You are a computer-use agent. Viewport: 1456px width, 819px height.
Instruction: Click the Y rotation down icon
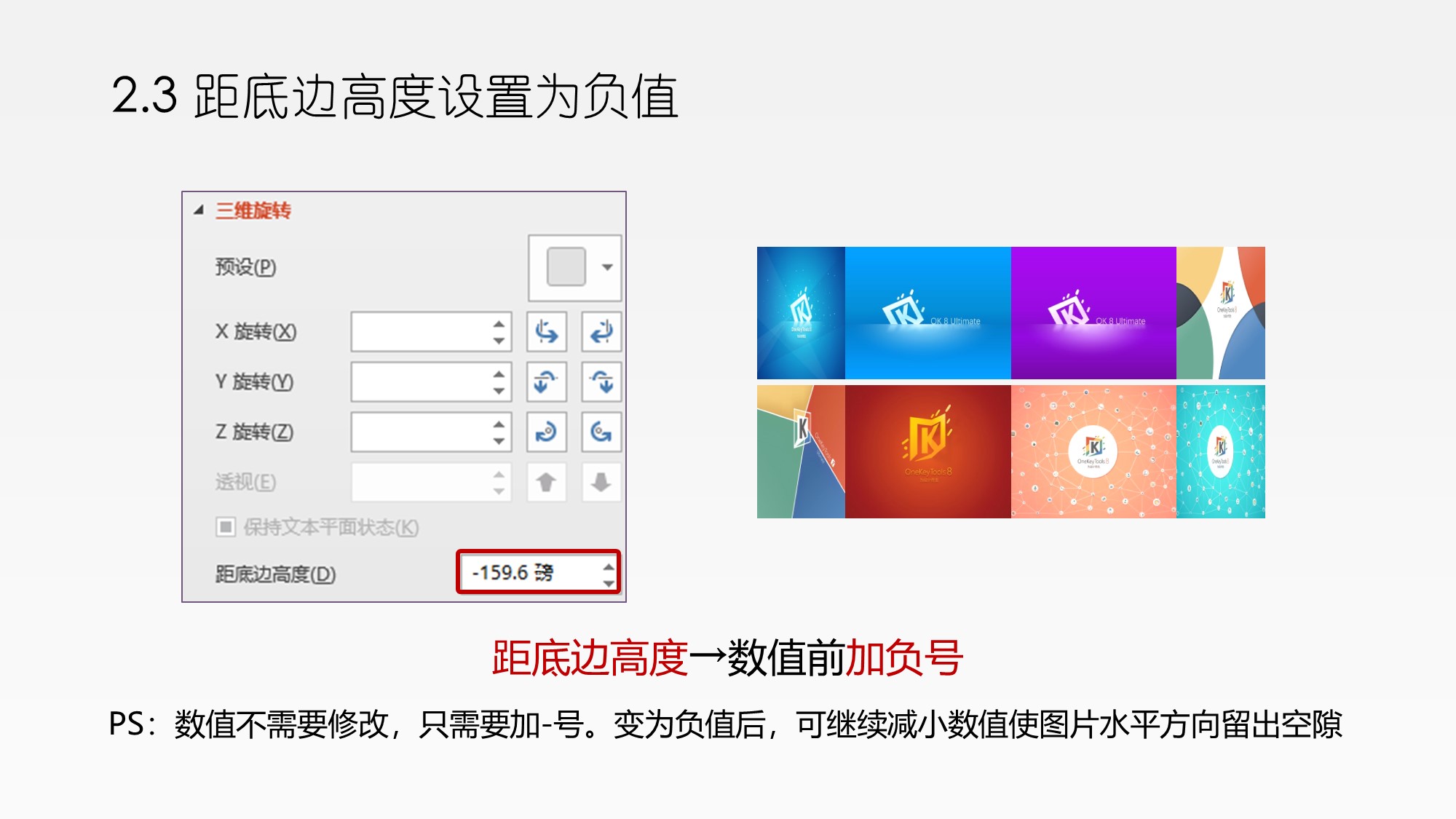coord(601,381)
